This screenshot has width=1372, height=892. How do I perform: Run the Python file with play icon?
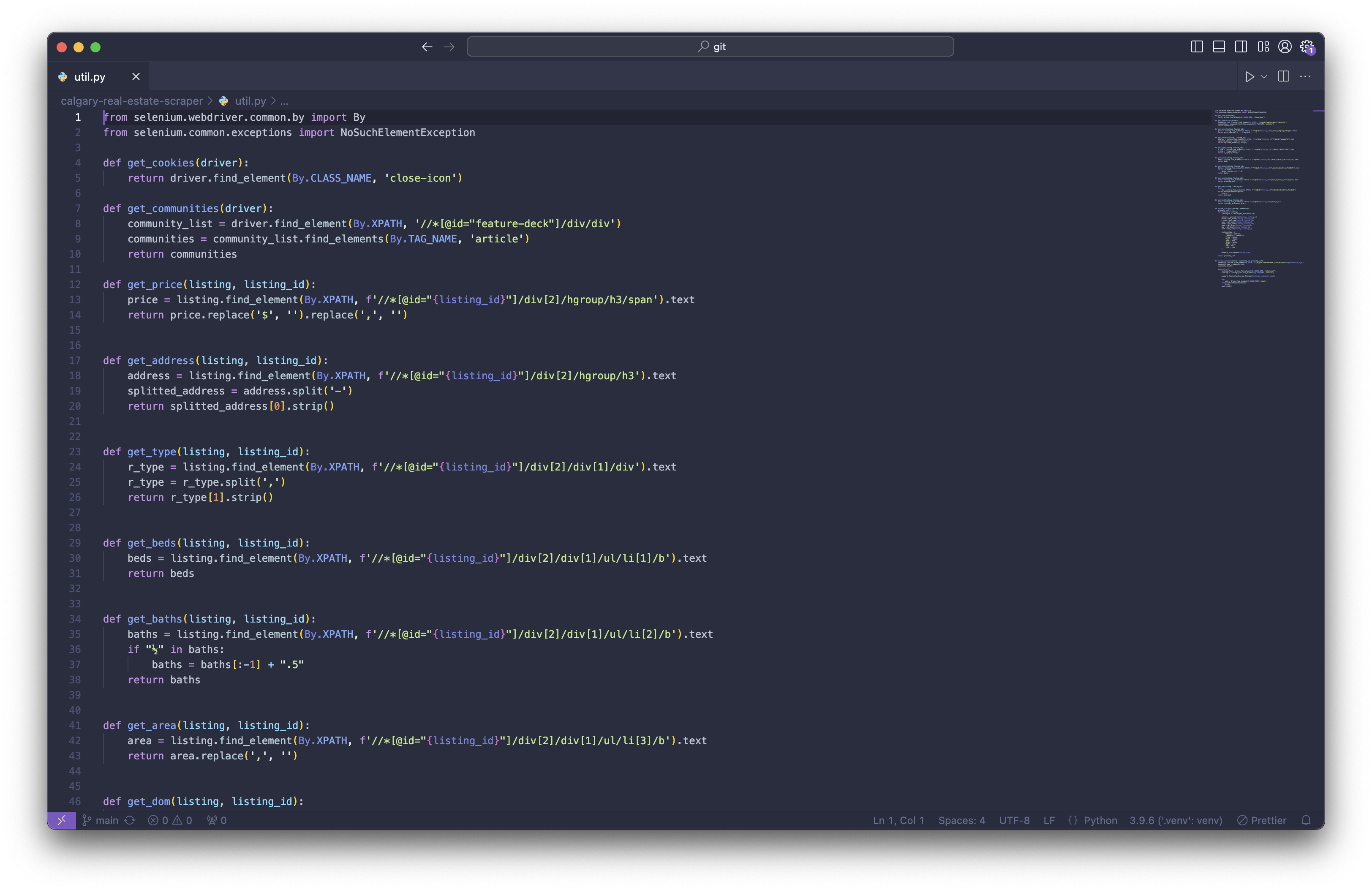(x=1249, y=76)
